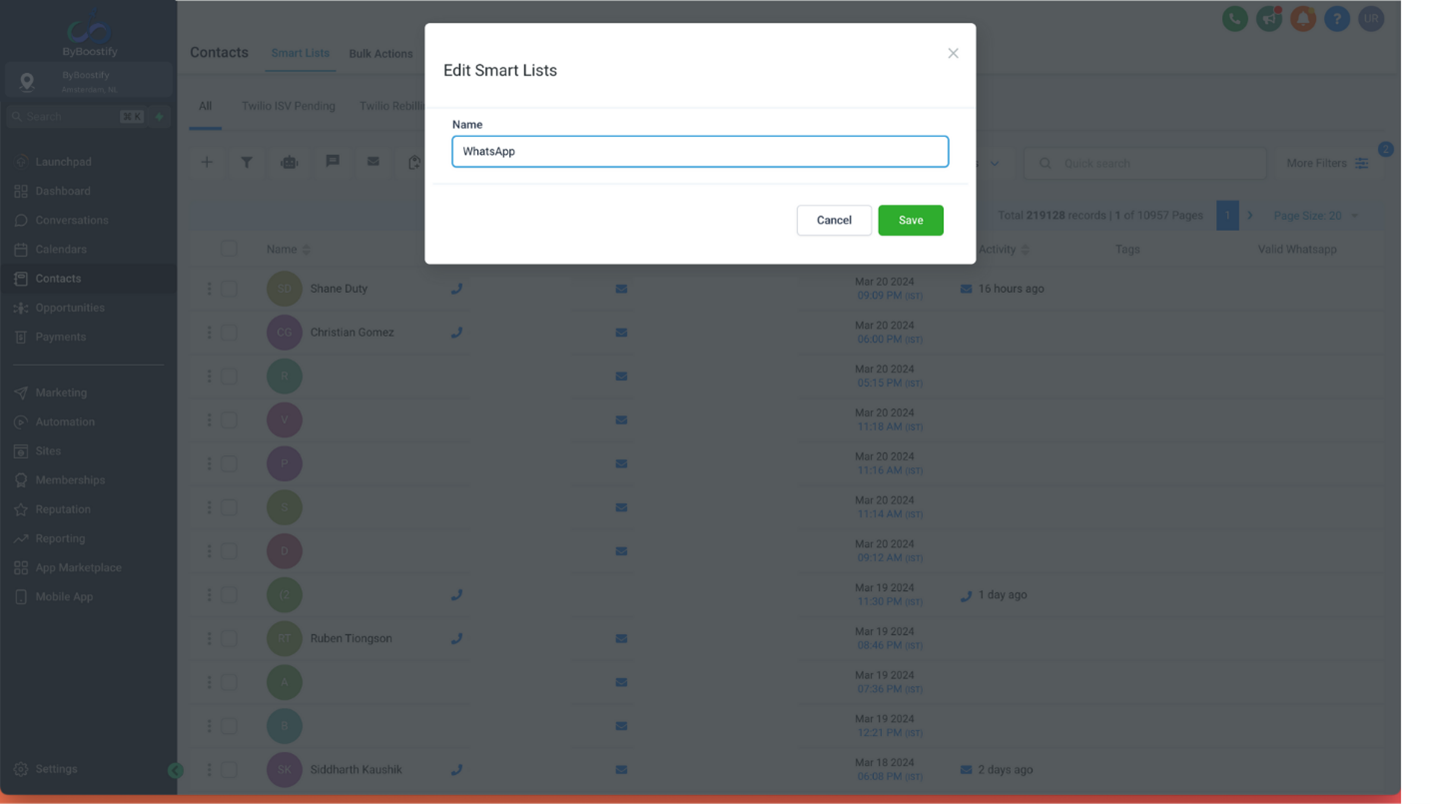Click the email icon in Christian Gomez row

point(621,333)
